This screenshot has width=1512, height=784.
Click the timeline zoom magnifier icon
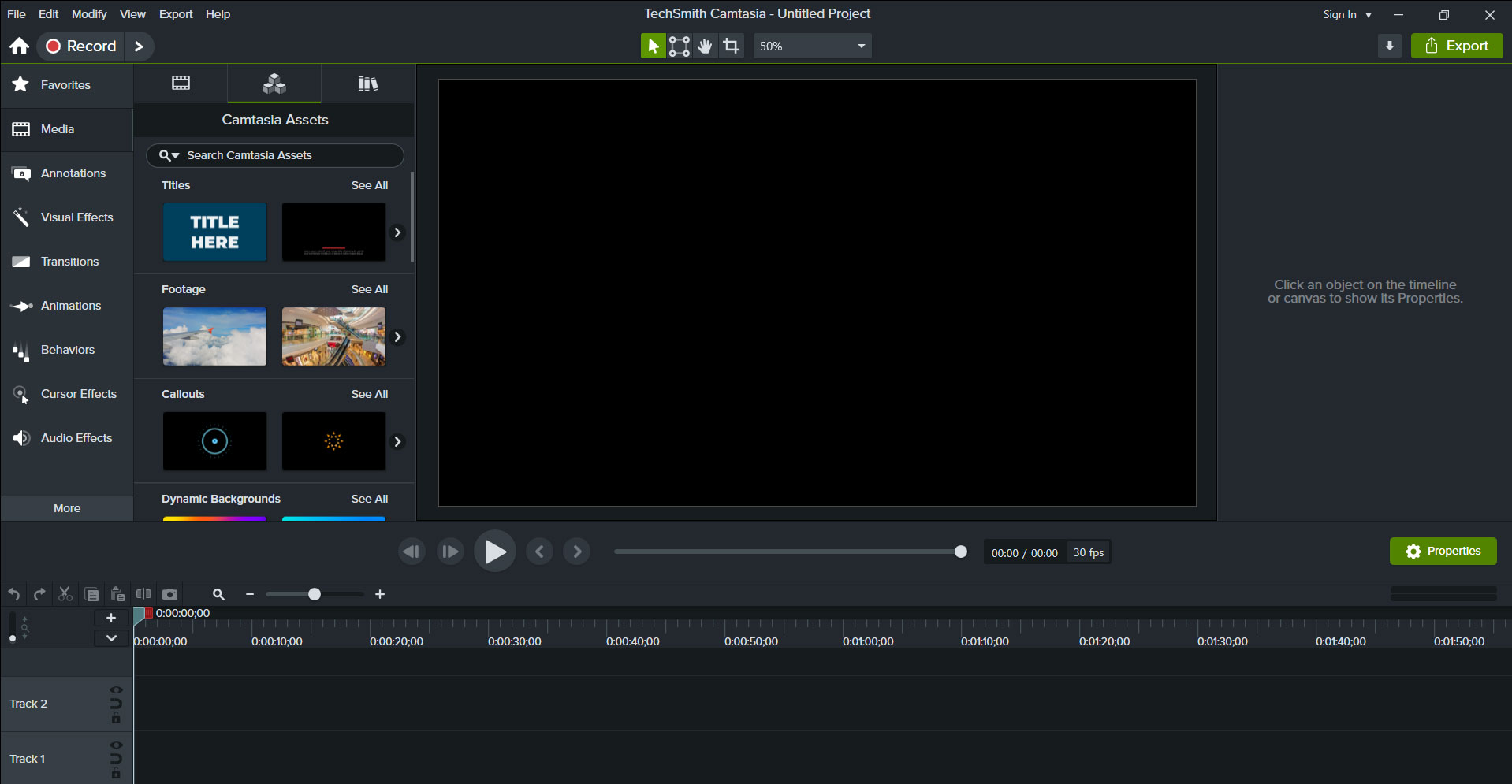click(218, 594)
